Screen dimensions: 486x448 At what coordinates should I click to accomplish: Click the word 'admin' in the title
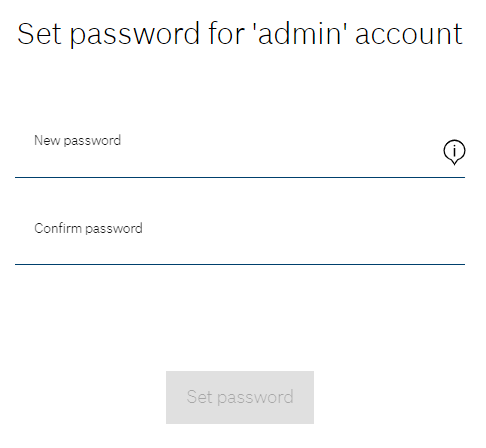(x=299, y=34)
